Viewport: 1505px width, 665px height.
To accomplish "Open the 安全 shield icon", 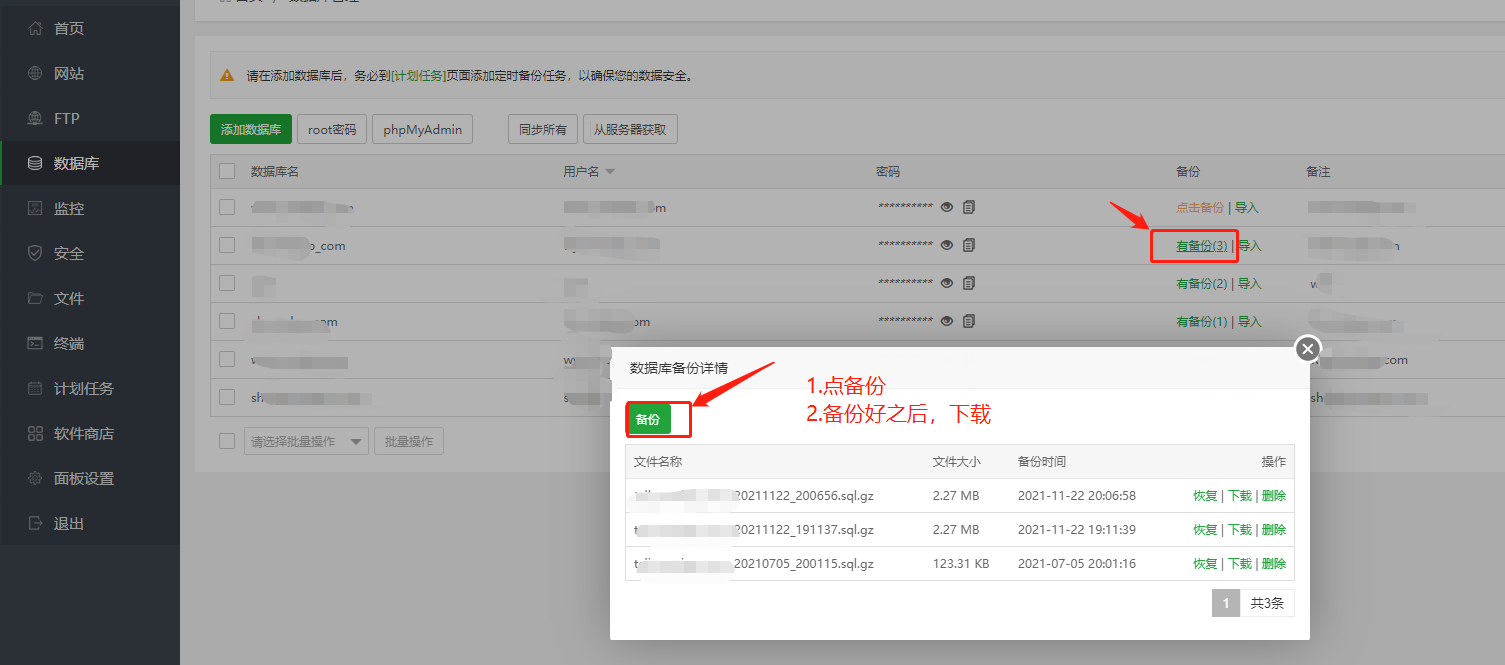I will pos(36,253).
